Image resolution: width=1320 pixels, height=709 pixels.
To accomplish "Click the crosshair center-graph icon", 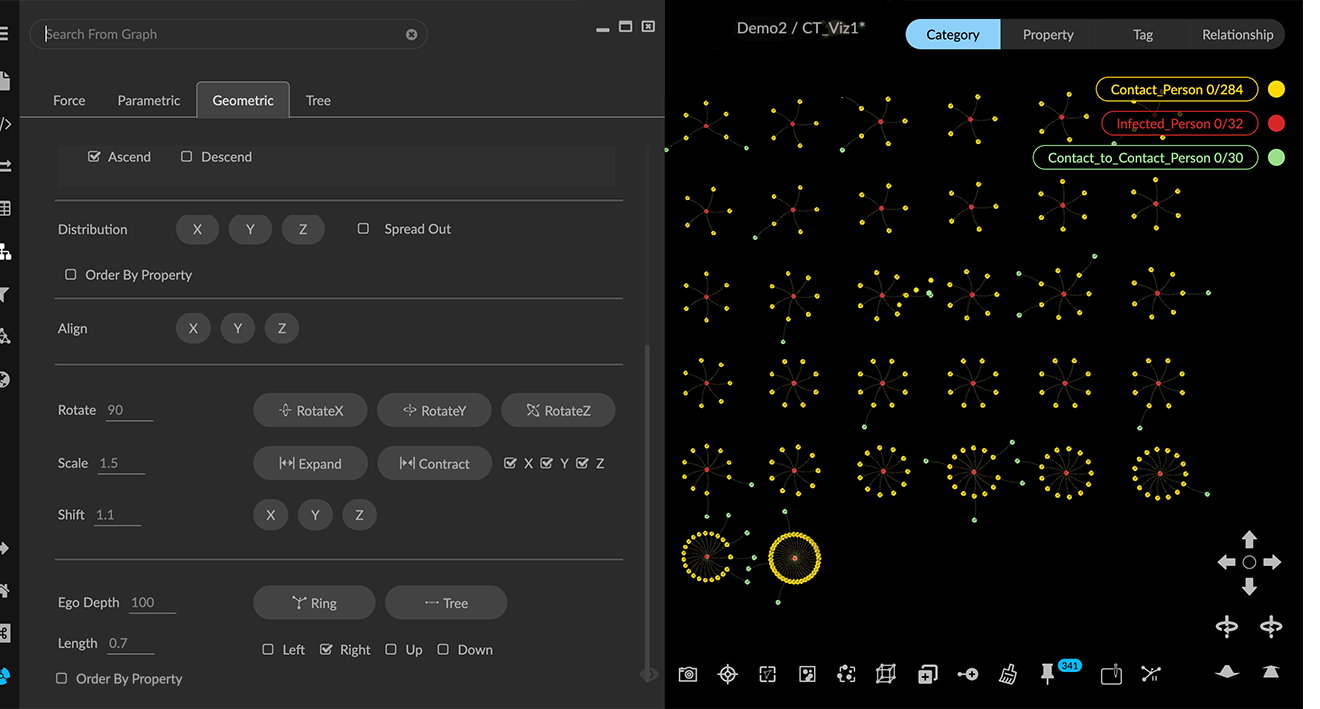I will click(728, 675).
